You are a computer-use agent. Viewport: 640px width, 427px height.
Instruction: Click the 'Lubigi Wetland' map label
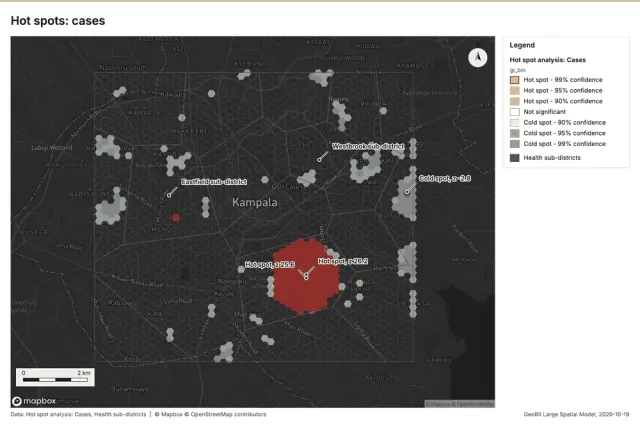coord(52,148)
